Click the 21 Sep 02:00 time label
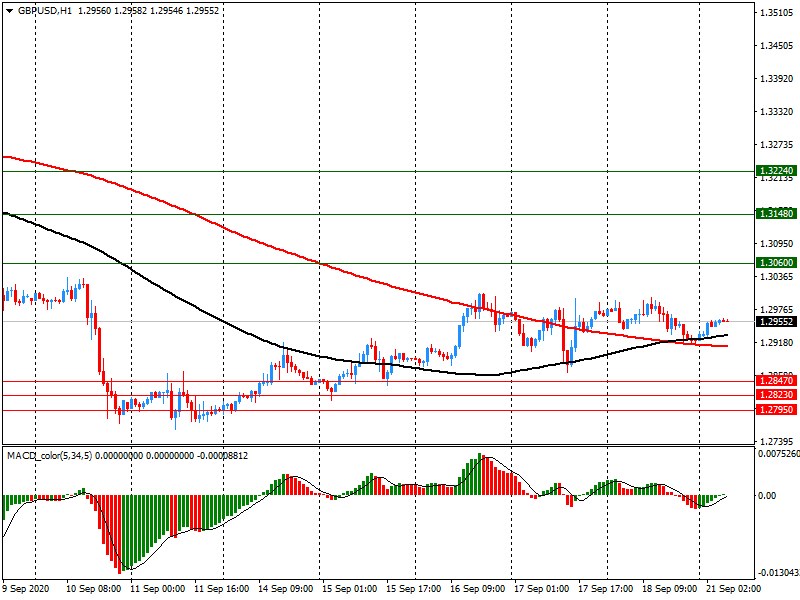Viewport: 800px width, 600px height. [733, 589]
